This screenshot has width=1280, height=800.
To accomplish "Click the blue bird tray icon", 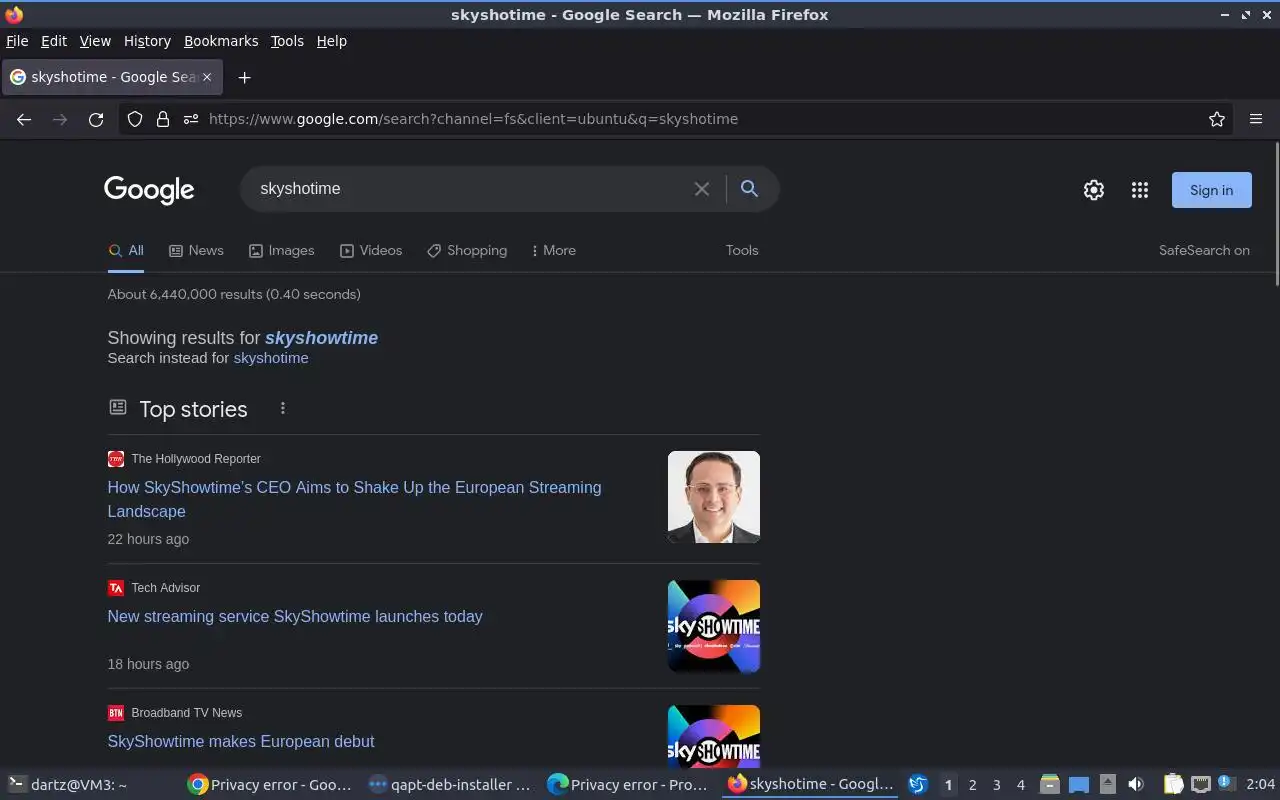I will (917, 785).
